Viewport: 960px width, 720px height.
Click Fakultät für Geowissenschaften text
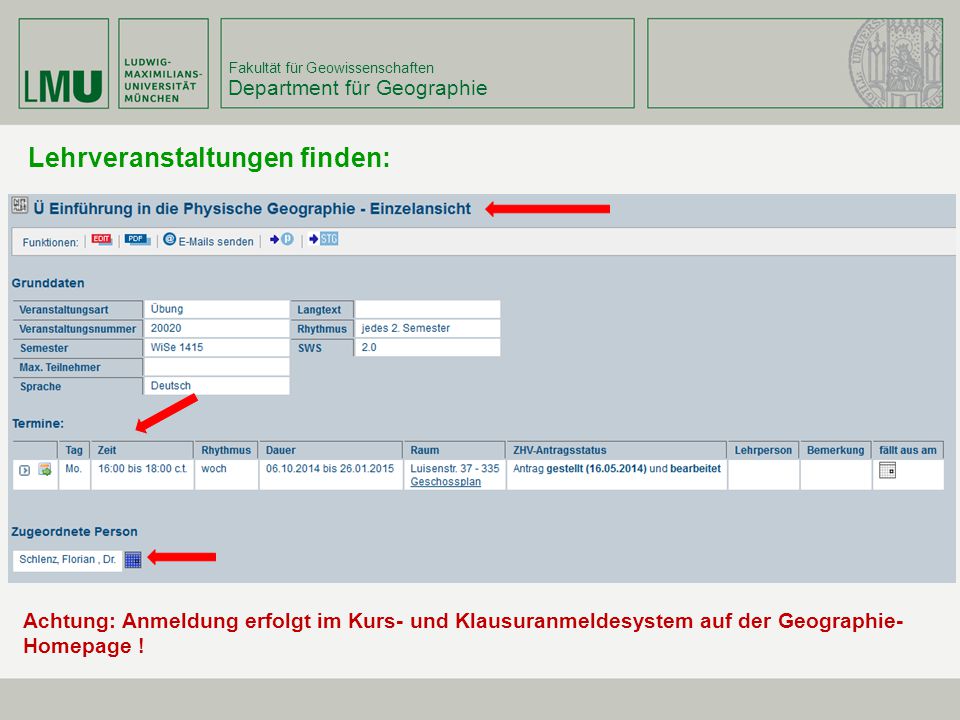[331, 68]
